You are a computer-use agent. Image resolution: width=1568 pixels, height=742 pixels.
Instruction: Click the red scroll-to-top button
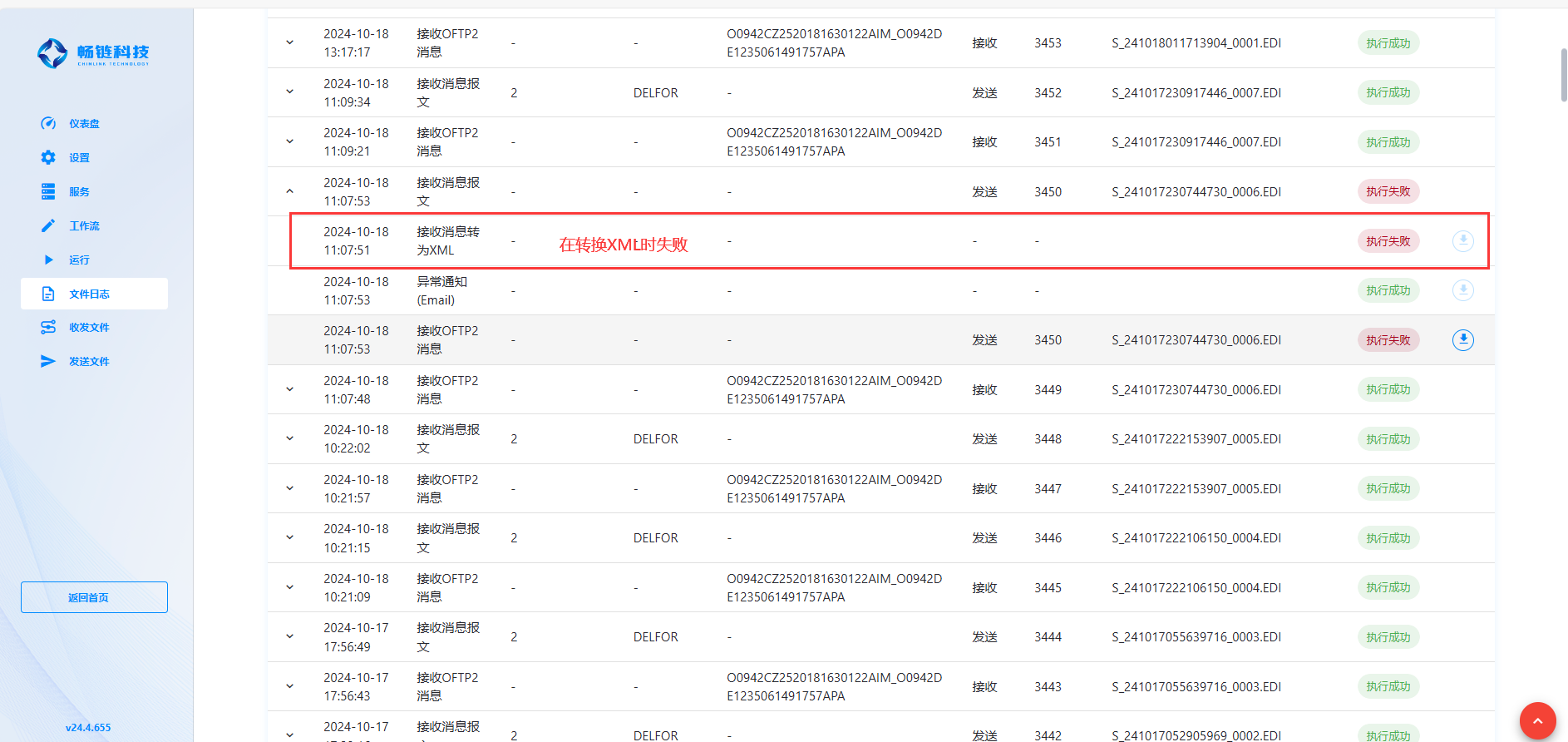click(x=1537, y=720)
